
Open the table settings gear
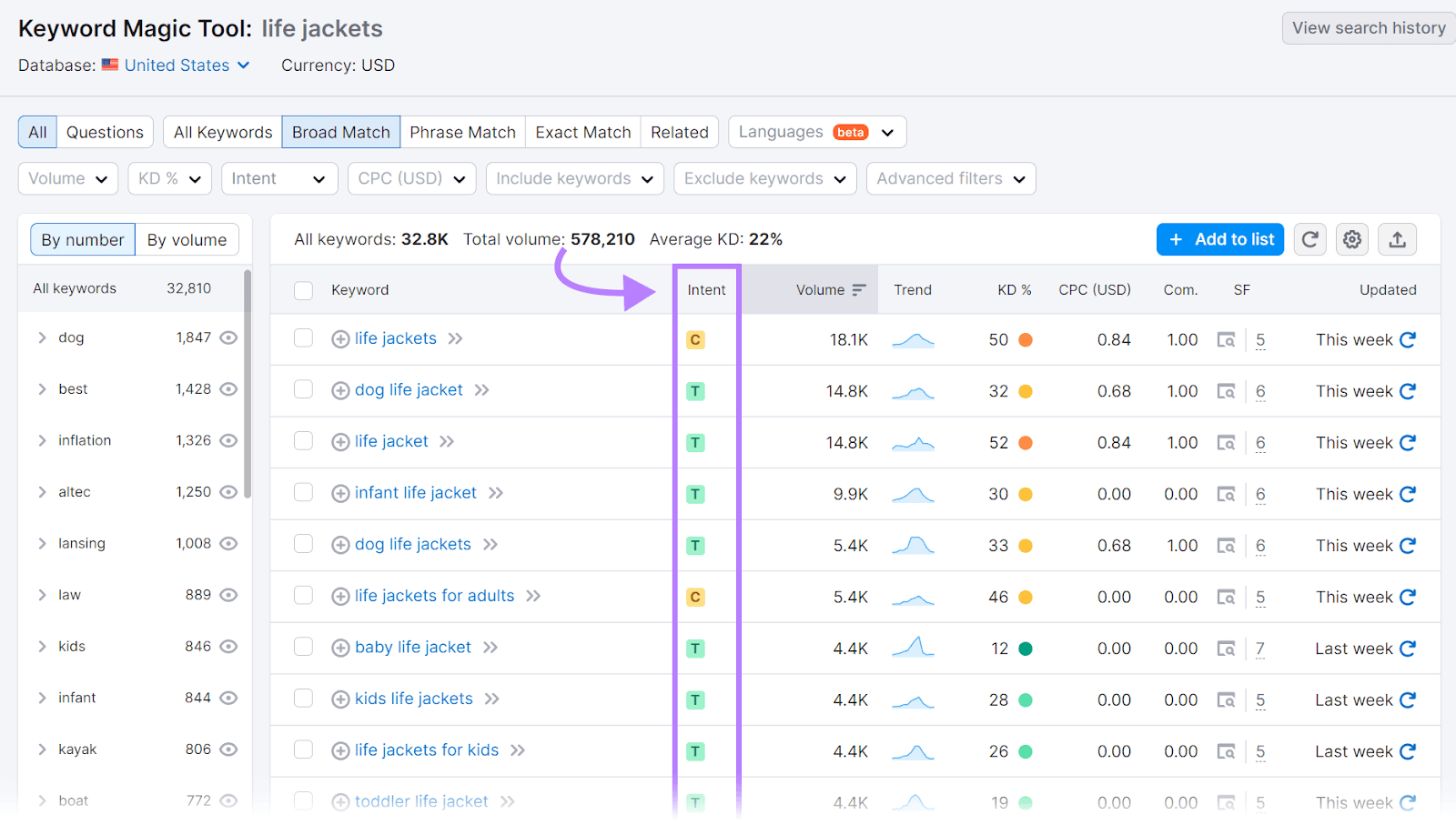click(x=1352, y=239)
